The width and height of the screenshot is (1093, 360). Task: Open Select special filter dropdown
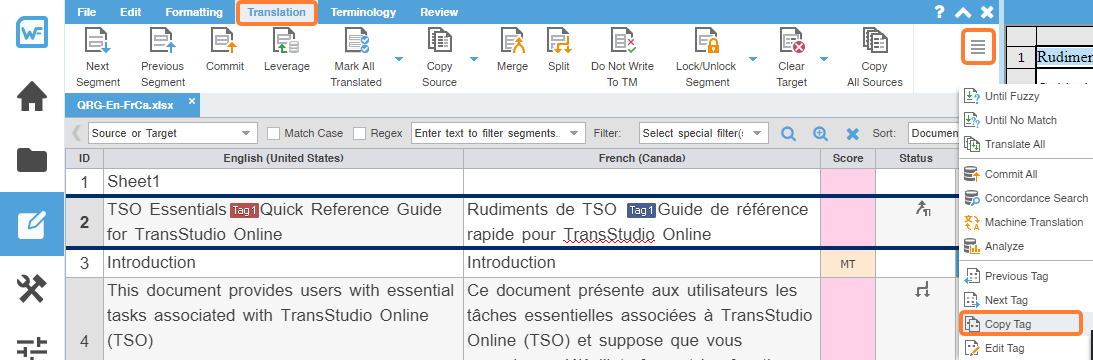pos(703,133)
